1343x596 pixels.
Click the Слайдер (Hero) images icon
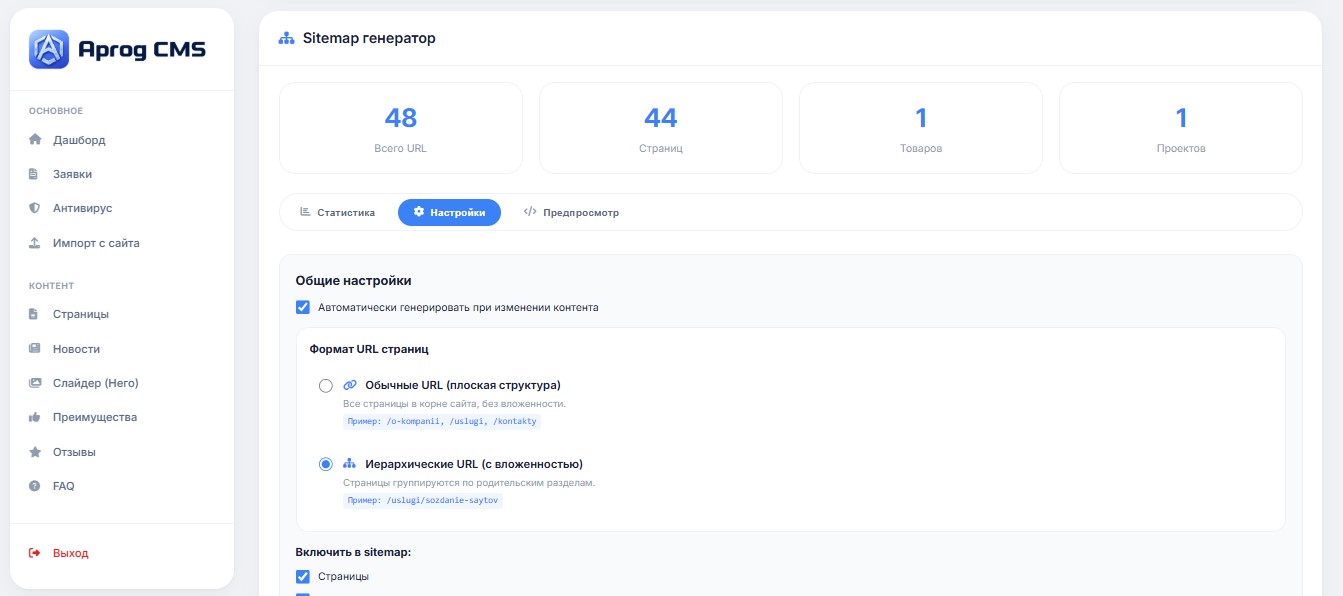click(35, 383)
